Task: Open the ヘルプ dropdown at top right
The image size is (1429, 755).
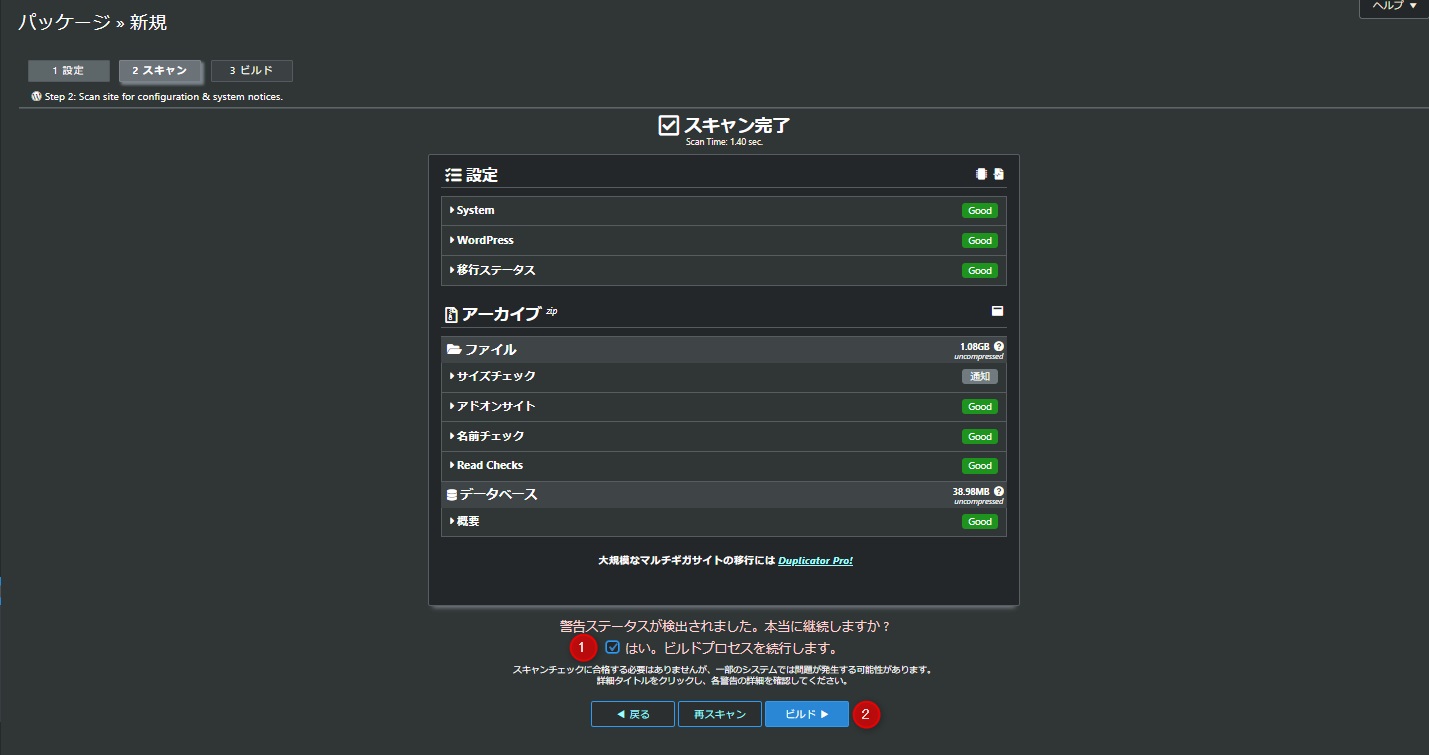Action: (1393, 6)
